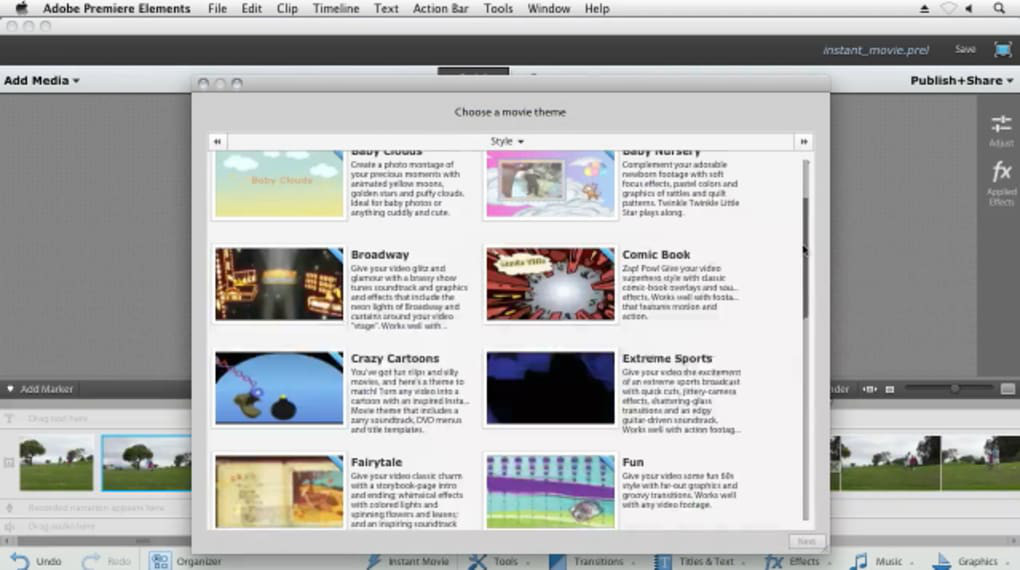This screenshot has width=1020, height=570.
Task: Open the Add Media dropdown
Action: (x=42, y=80)
